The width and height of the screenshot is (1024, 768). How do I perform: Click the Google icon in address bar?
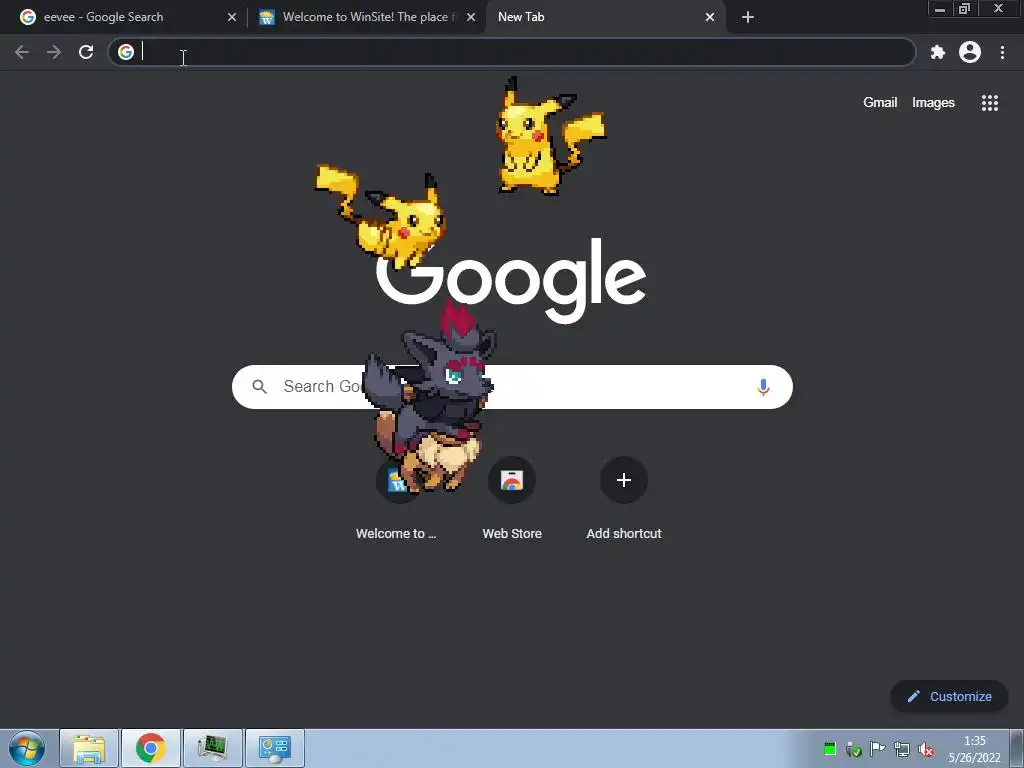pos(126,52)
